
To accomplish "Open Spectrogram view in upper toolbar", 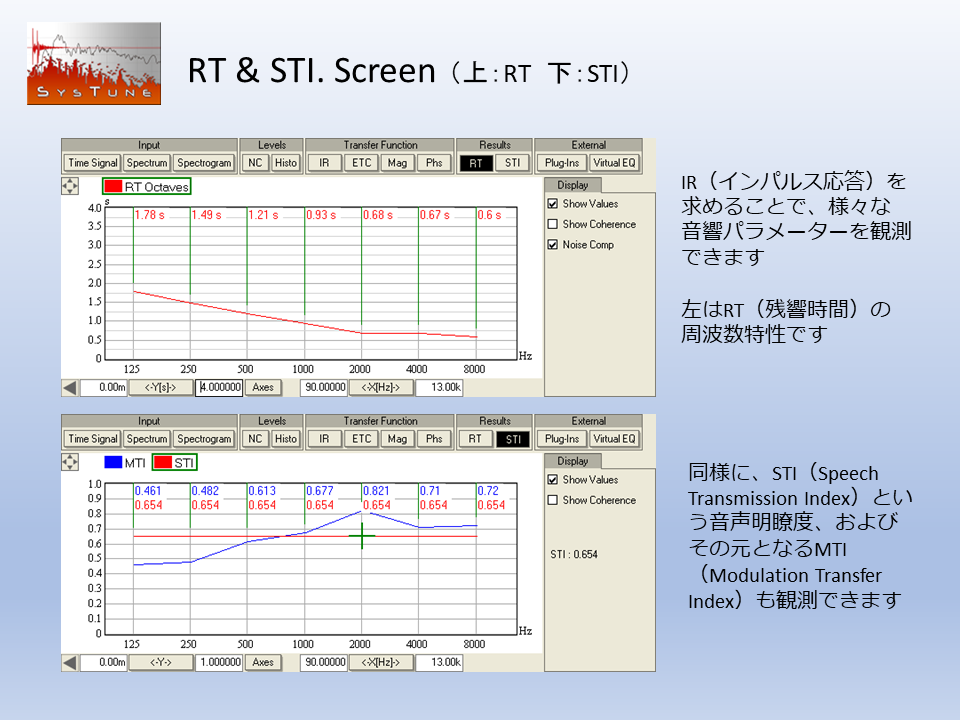I will [x=204, y=163].
